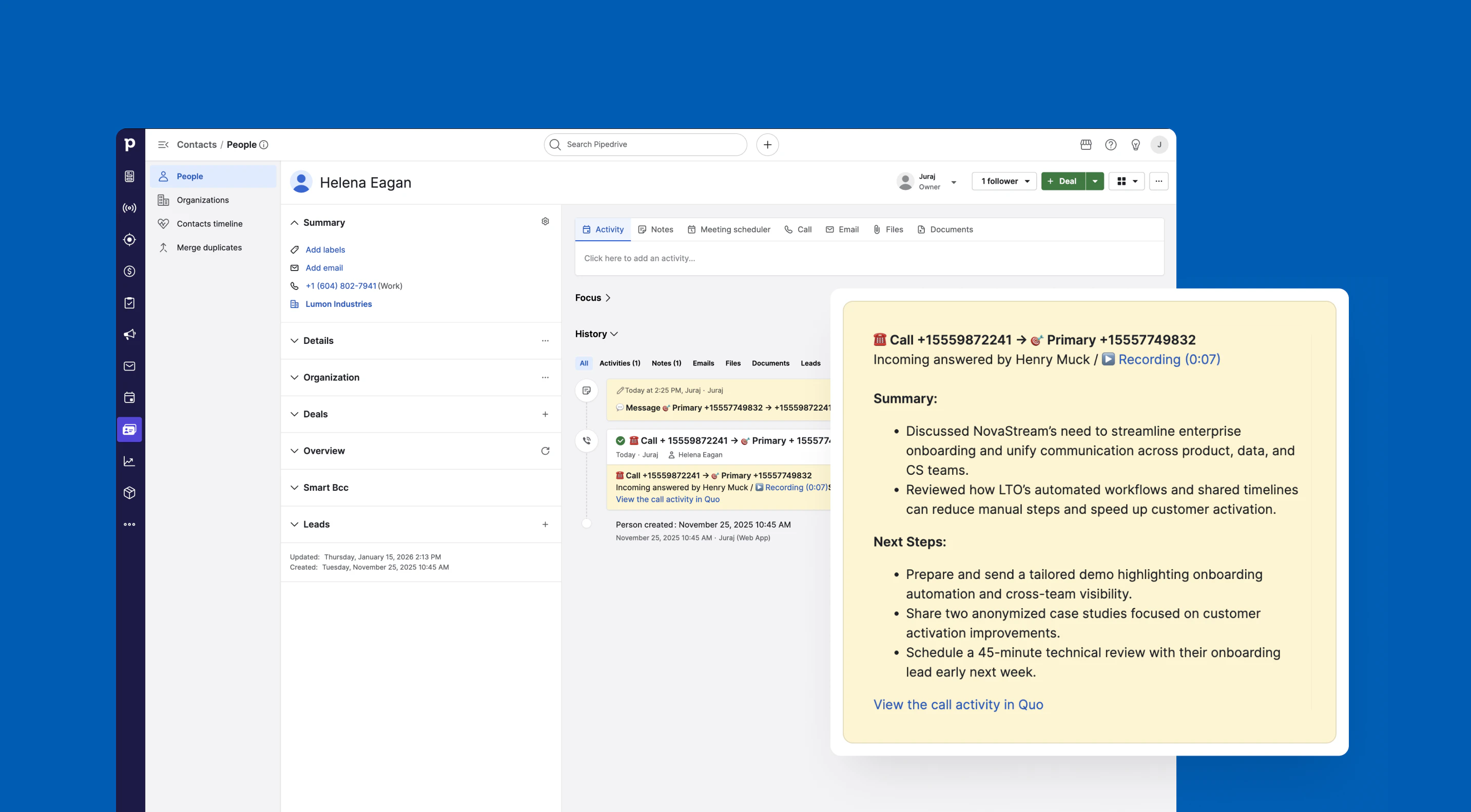
Task: Open the Deal button's dropdown arrow
Action: click(1095, 181)
